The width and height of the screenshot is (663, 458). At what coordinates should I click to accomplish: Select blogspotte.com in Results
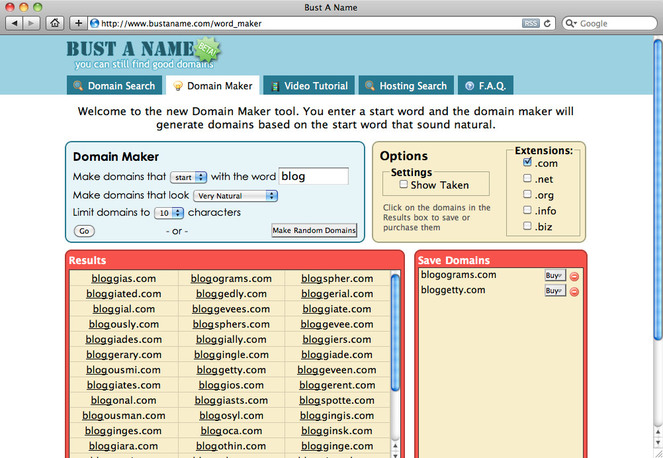point(337,400)
